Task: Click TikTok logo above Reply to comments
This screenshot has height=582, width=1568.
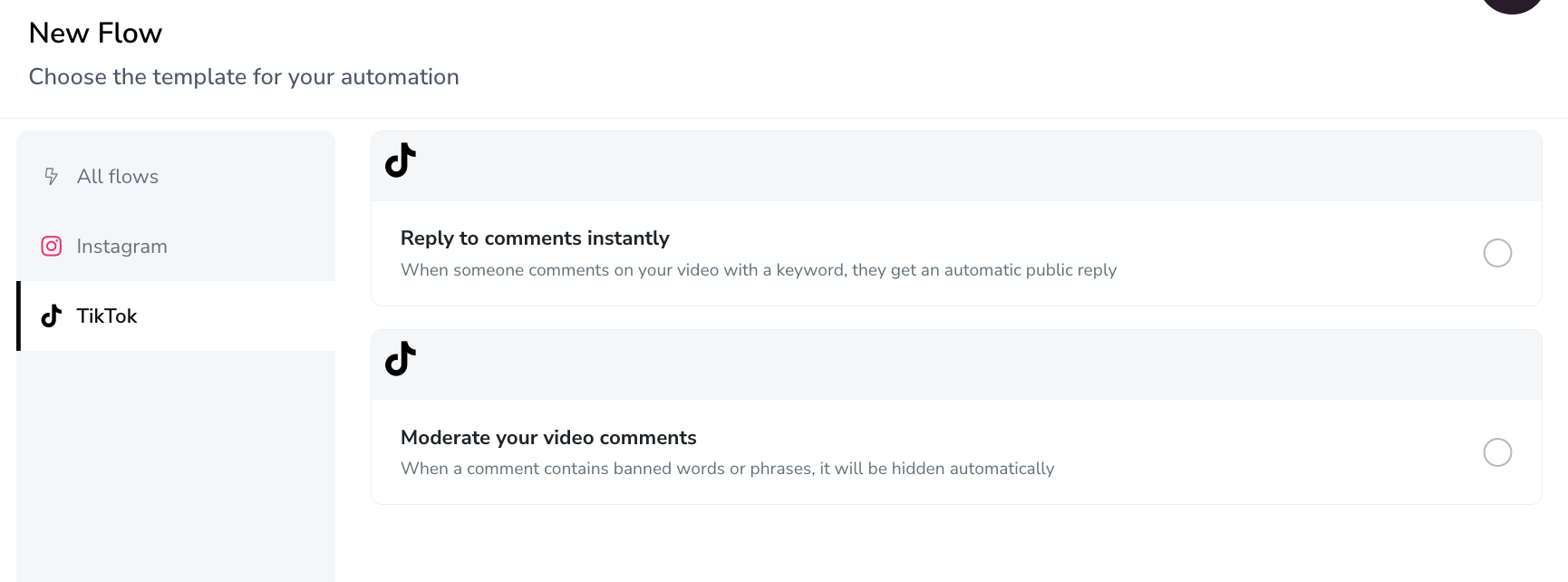Action: point(401,160)
